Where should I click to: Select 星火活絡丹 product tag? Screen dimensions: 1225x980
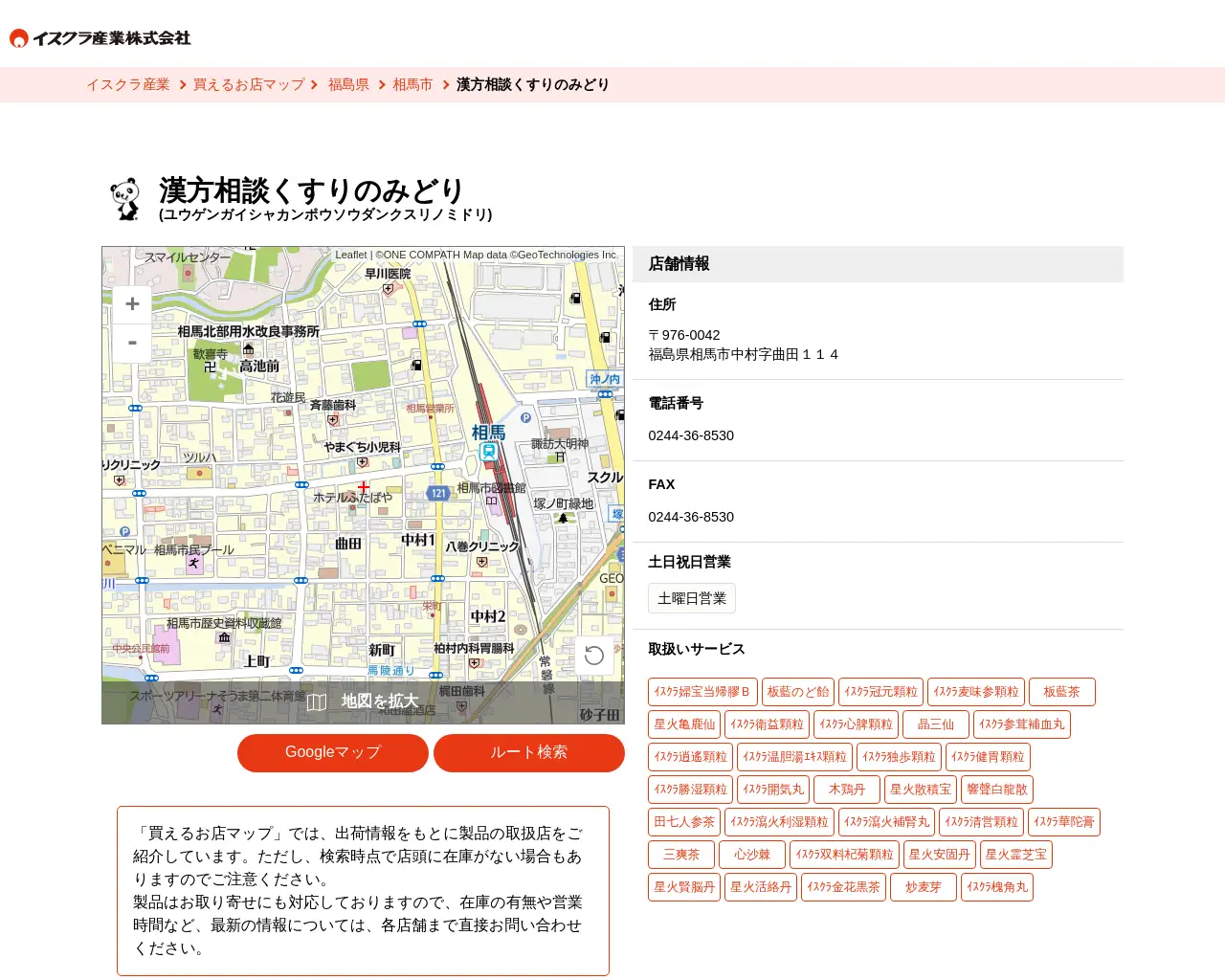click(761, 887)
